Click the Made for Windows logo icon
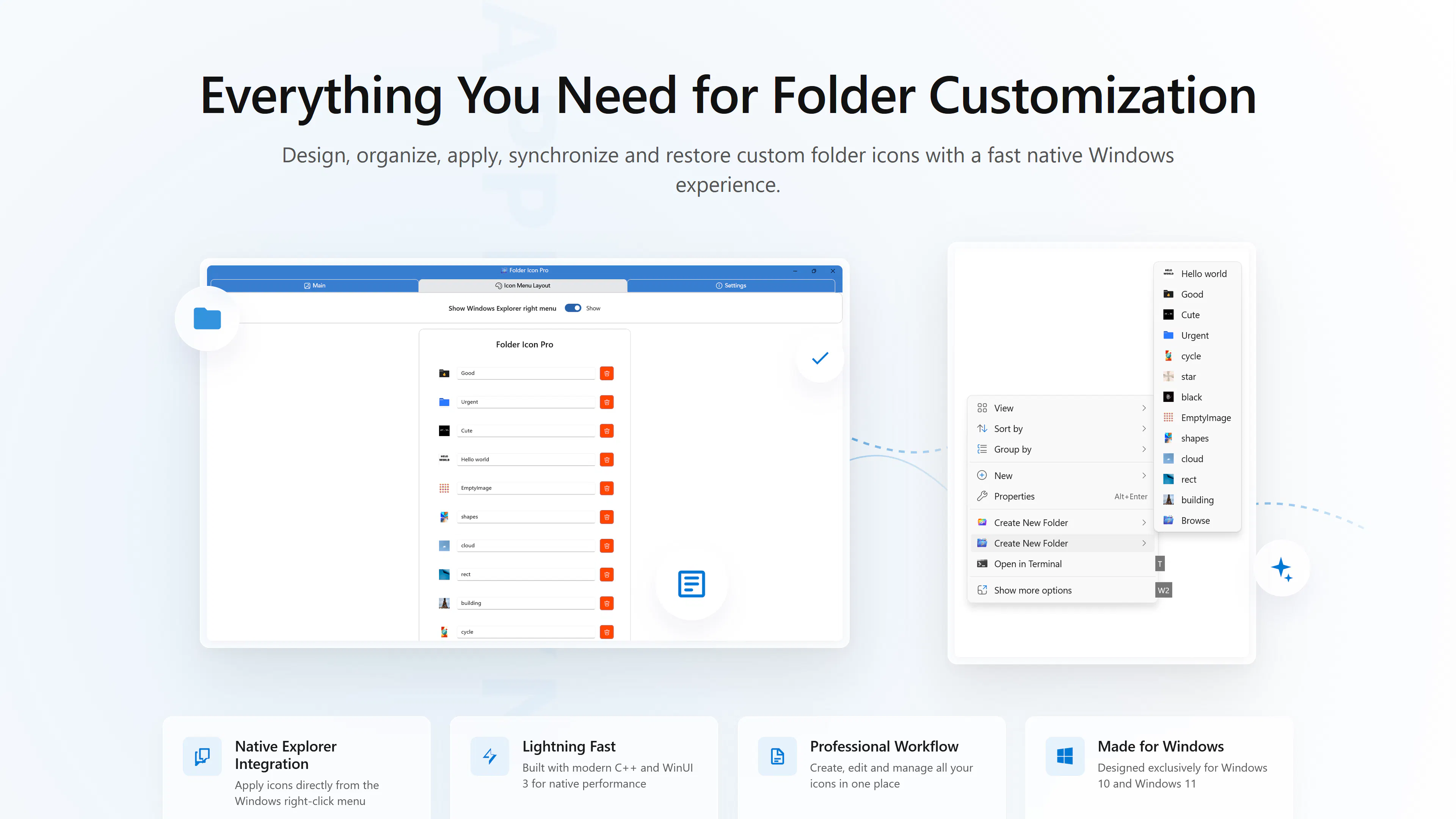 tap(1065, 756)
